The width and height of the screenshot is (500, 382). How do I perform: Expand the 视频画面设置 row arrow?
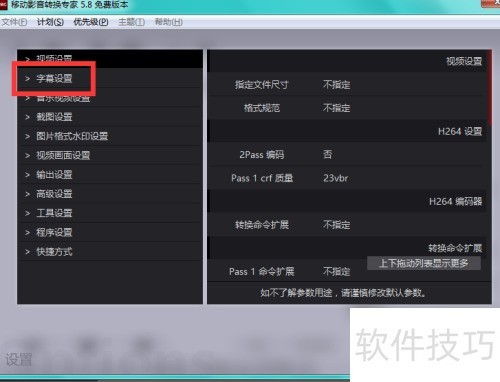pyautogui.click(x=27, y=156)
